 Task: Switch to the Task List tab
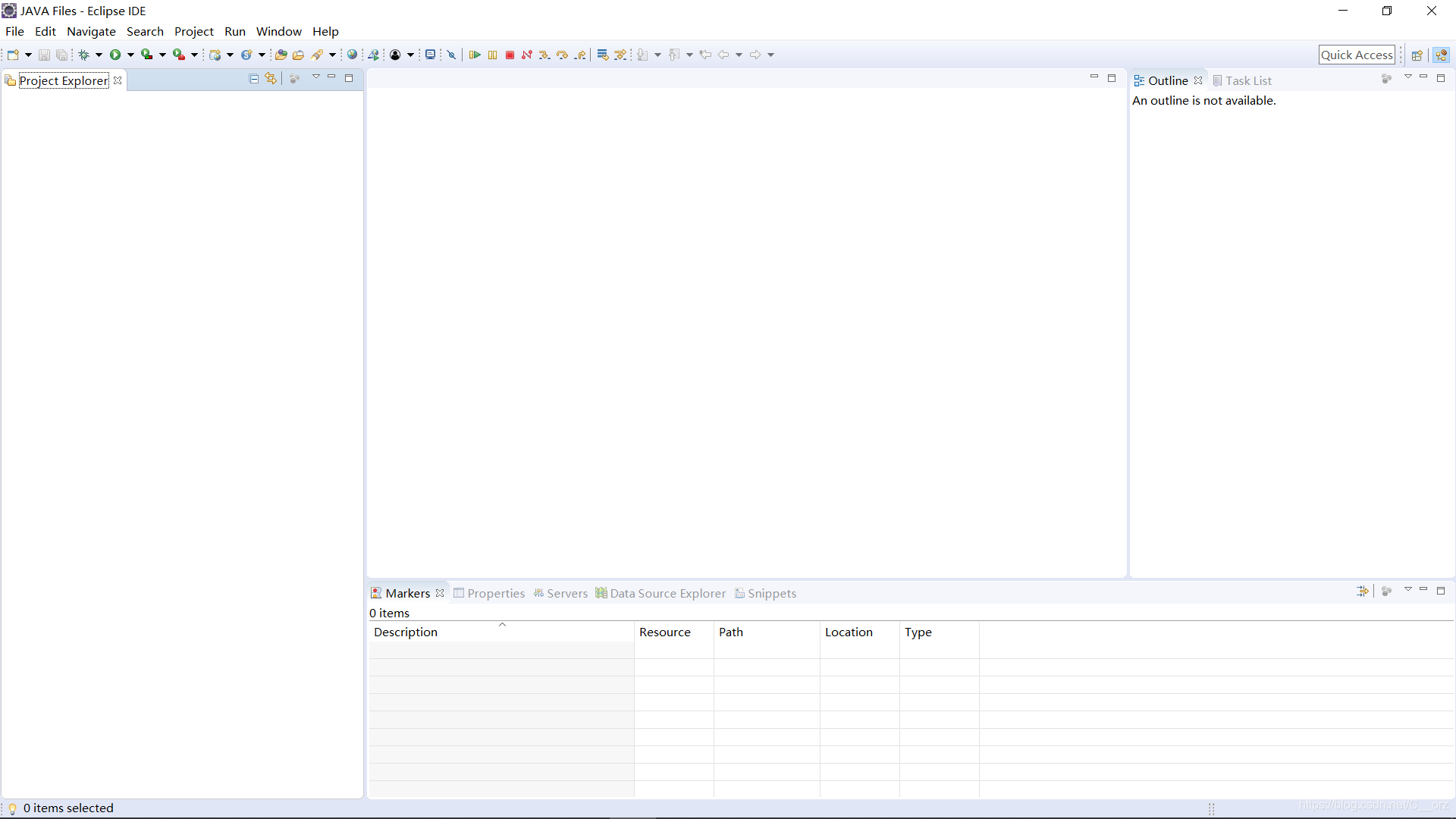1242,80
